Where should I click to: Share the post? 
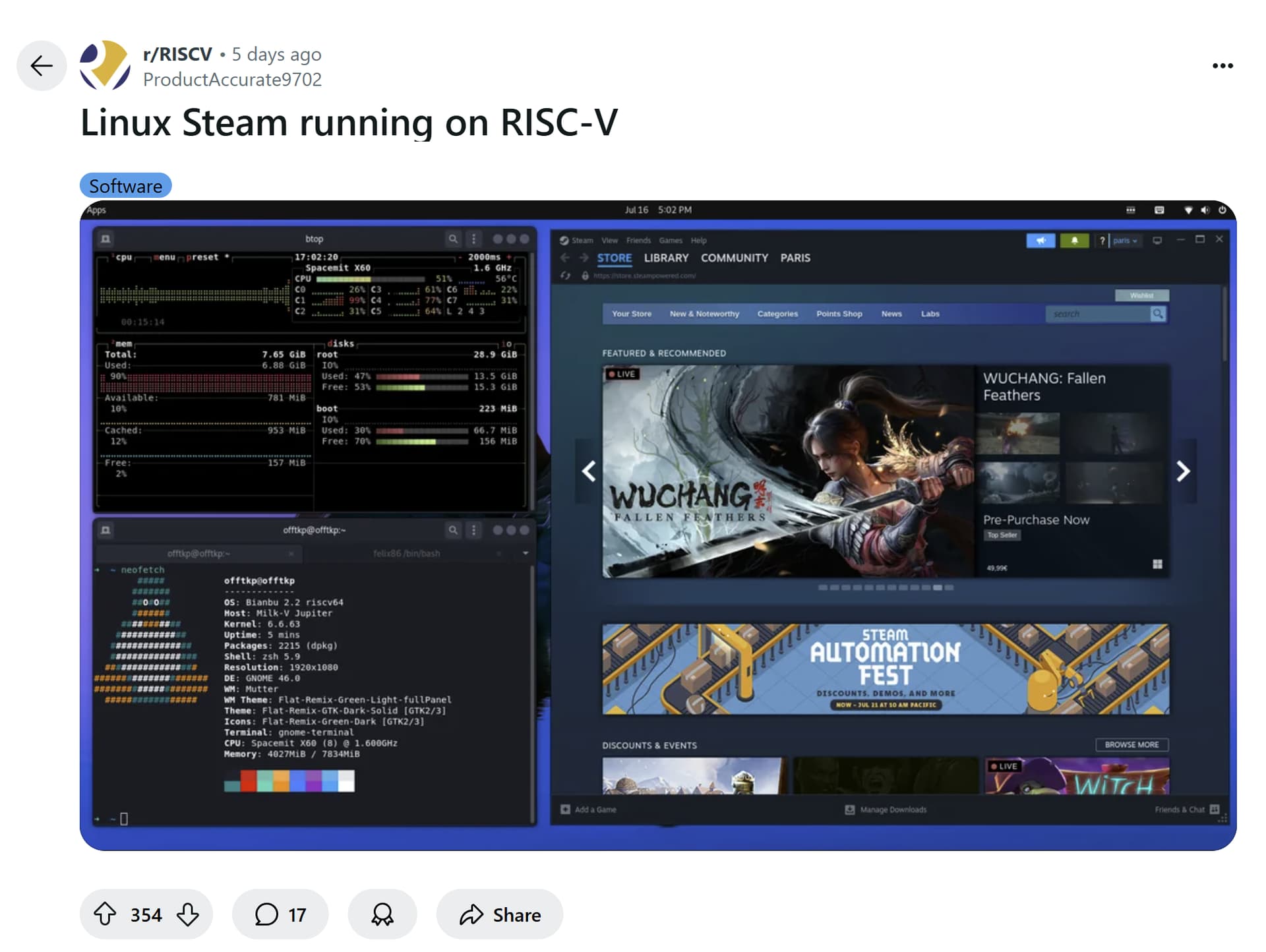point(500,914)
